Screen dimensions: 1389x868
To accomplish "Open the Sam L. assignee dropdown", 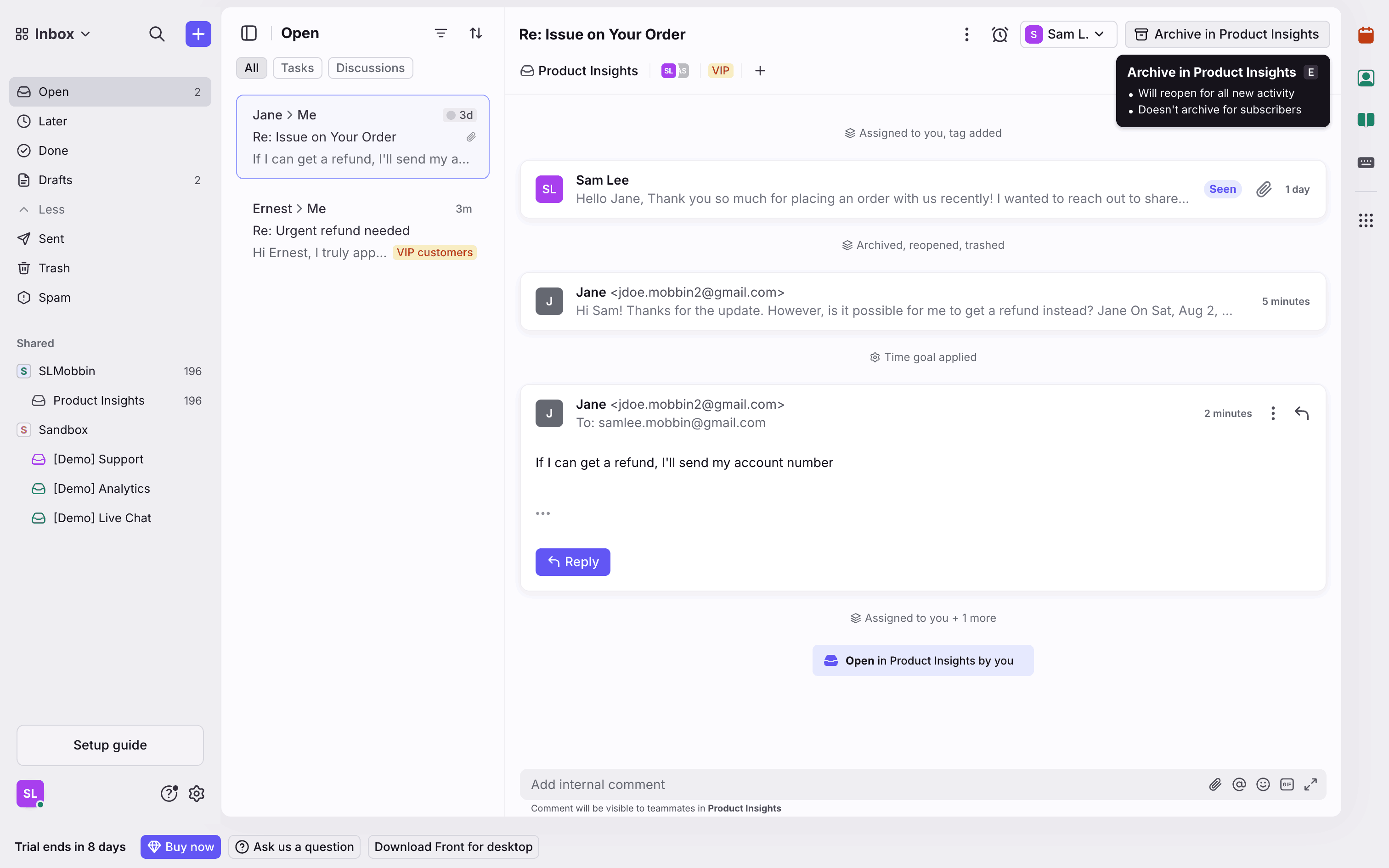I will pos(1067,34).
